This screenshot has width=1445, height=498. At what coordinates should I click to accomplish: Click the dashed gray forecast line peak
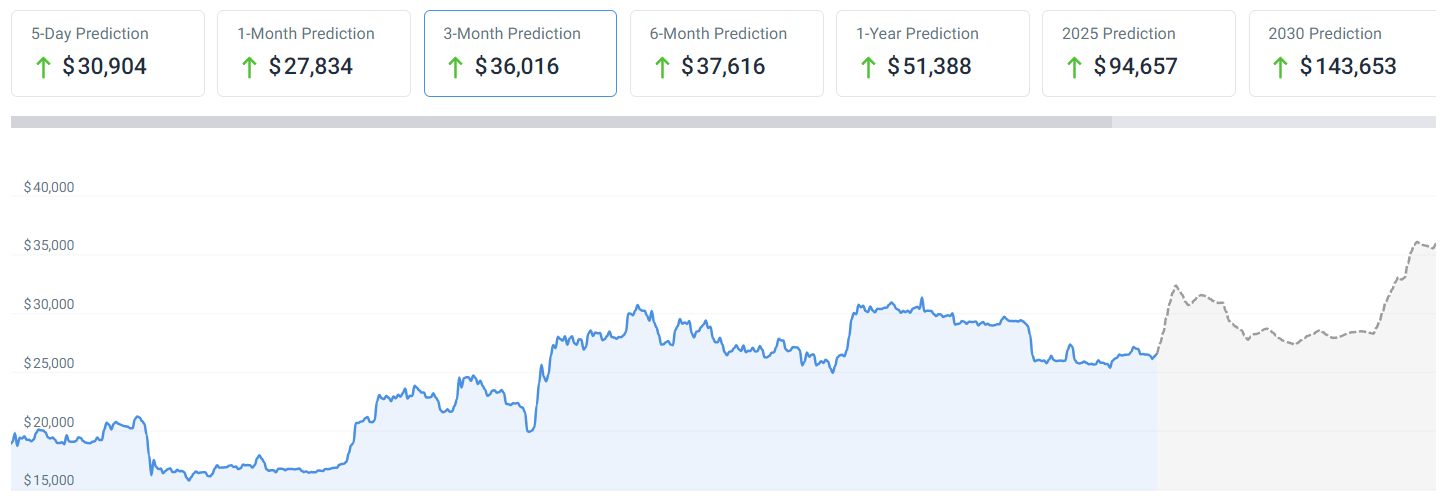[x=1418, y=242]
